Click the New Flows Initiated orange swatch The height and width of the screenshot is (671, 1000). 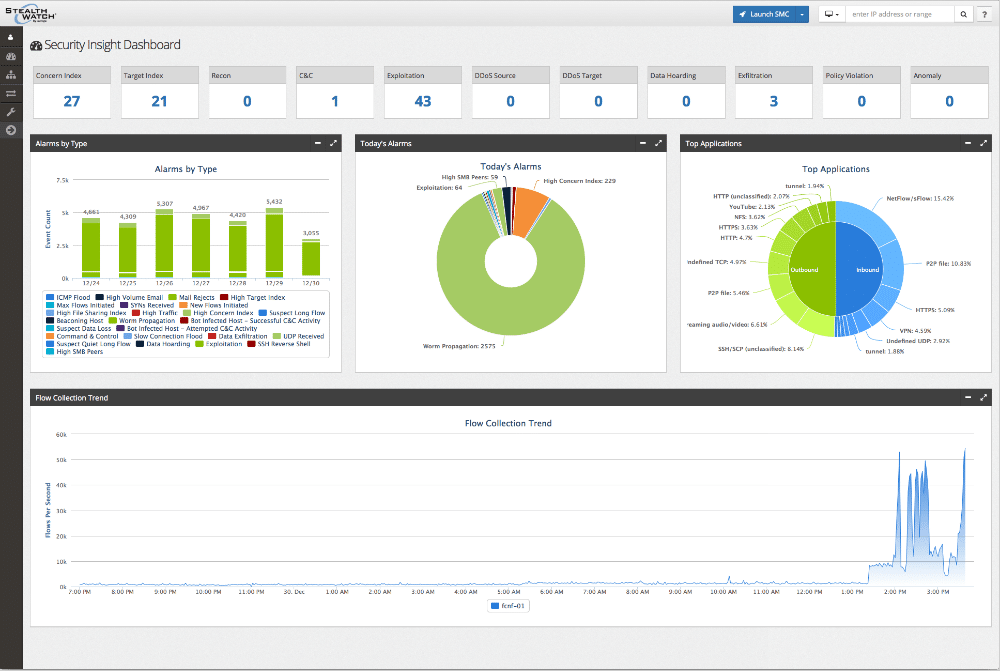coord(184,305)
